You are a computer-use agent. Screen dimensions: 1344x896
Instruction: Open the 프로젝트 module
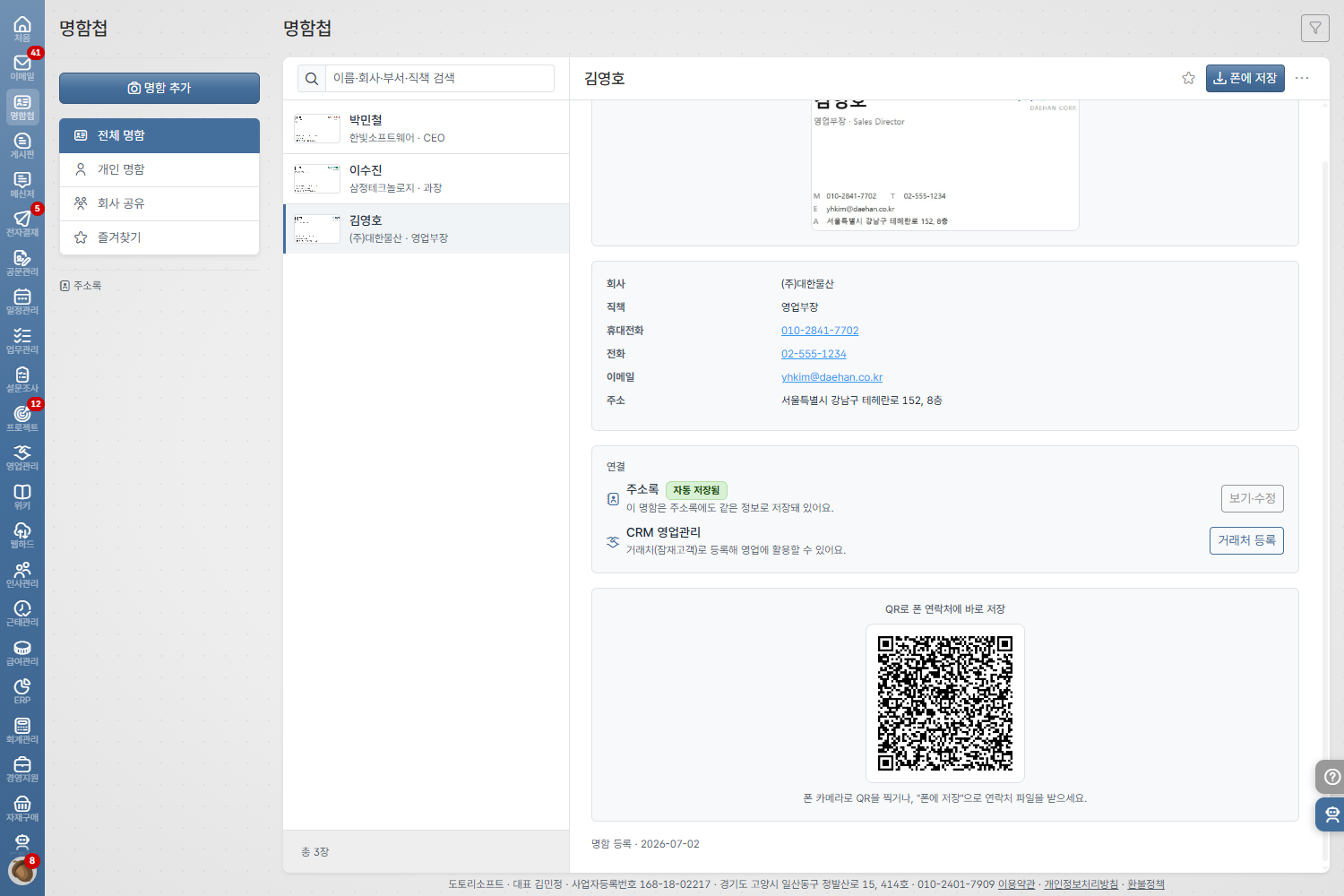pos(22,418)
